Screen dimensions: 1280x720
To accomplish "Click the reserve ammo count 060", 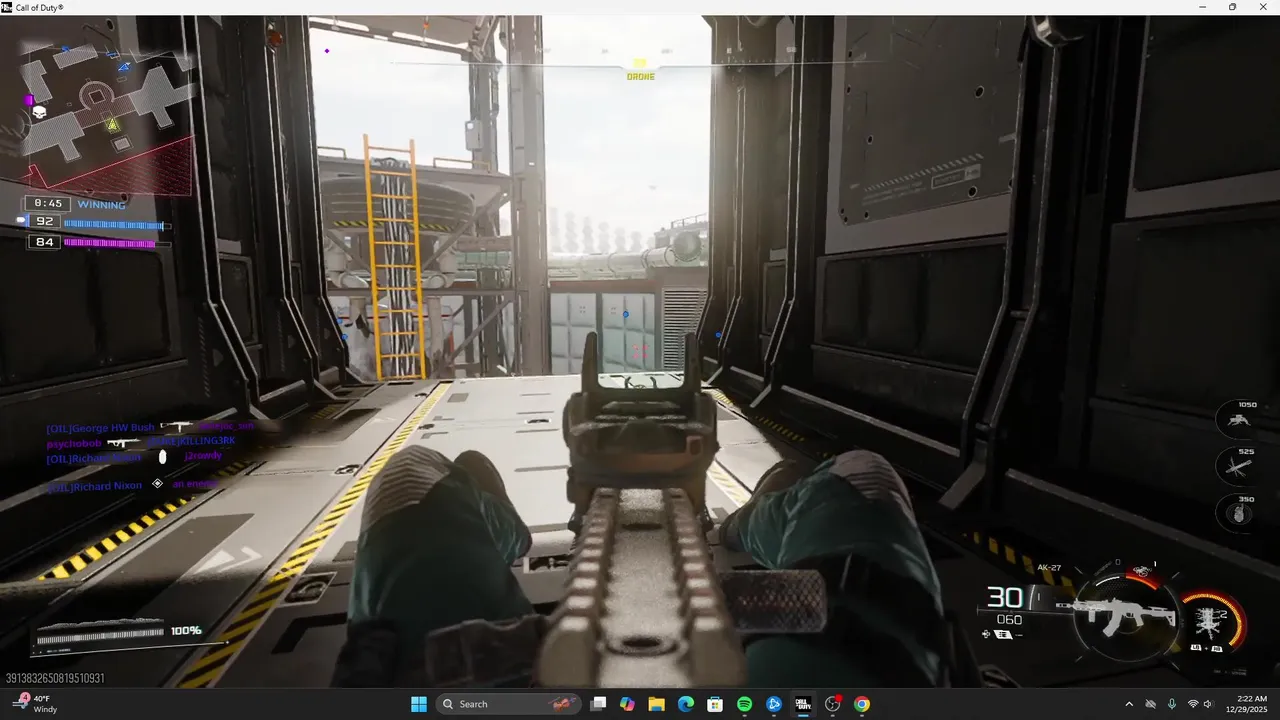I will (1009, 620).
